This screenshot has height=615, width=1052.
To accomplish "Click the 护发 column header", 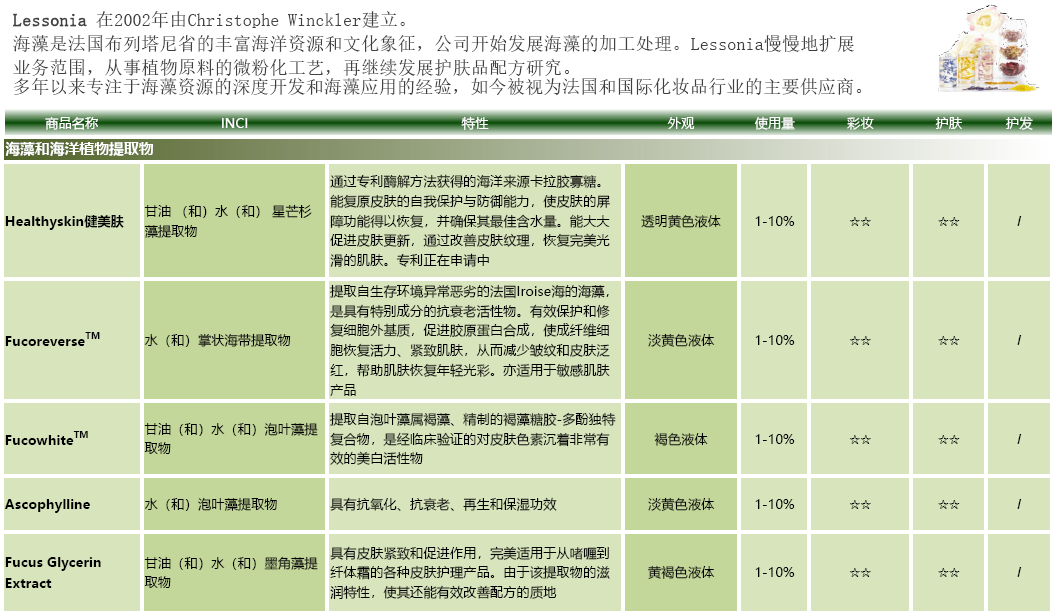I will pyautogui.click(x=1018, y=123).
